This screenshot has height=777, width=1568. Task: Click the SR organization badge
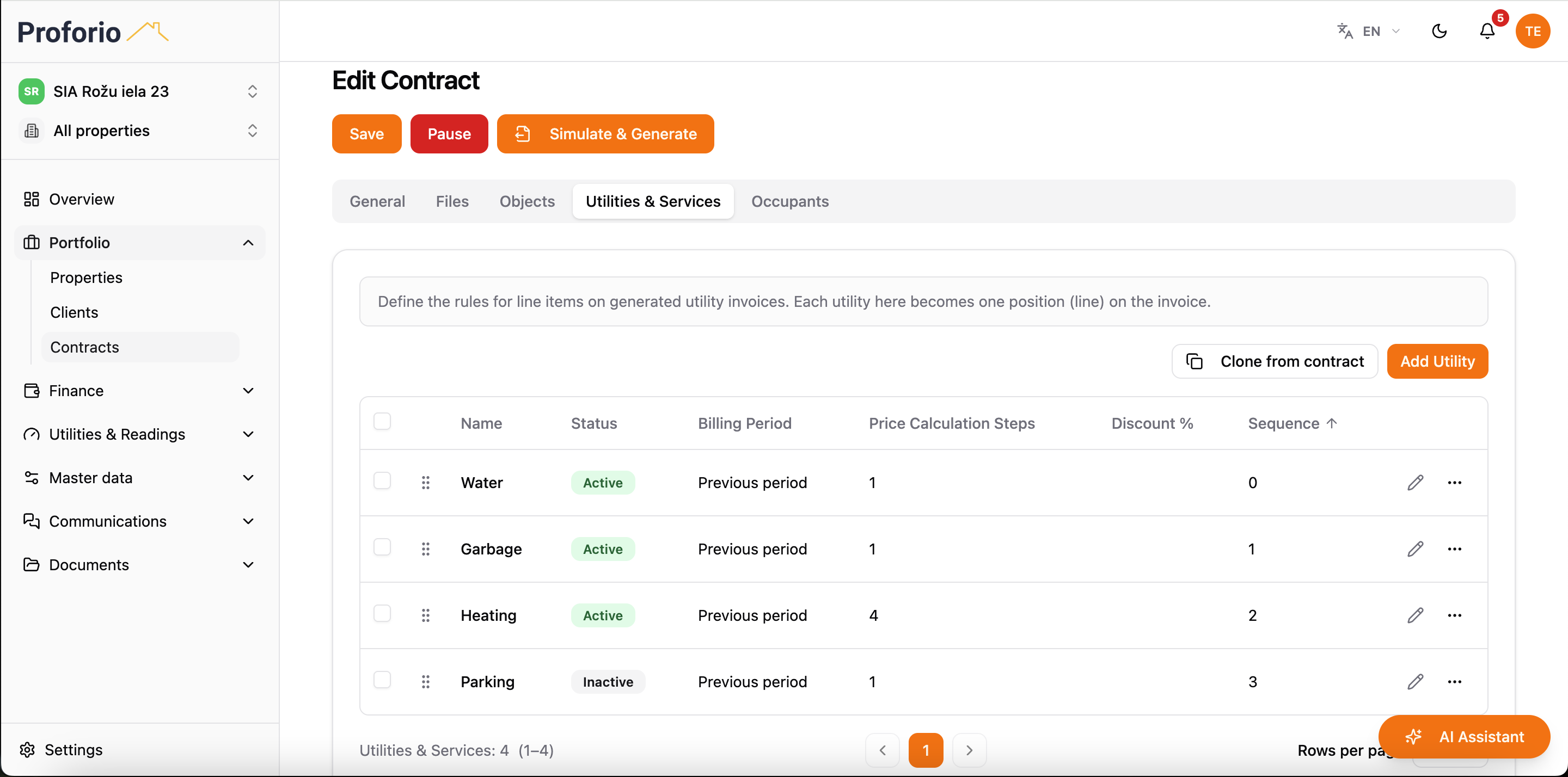tap(31, 91)
